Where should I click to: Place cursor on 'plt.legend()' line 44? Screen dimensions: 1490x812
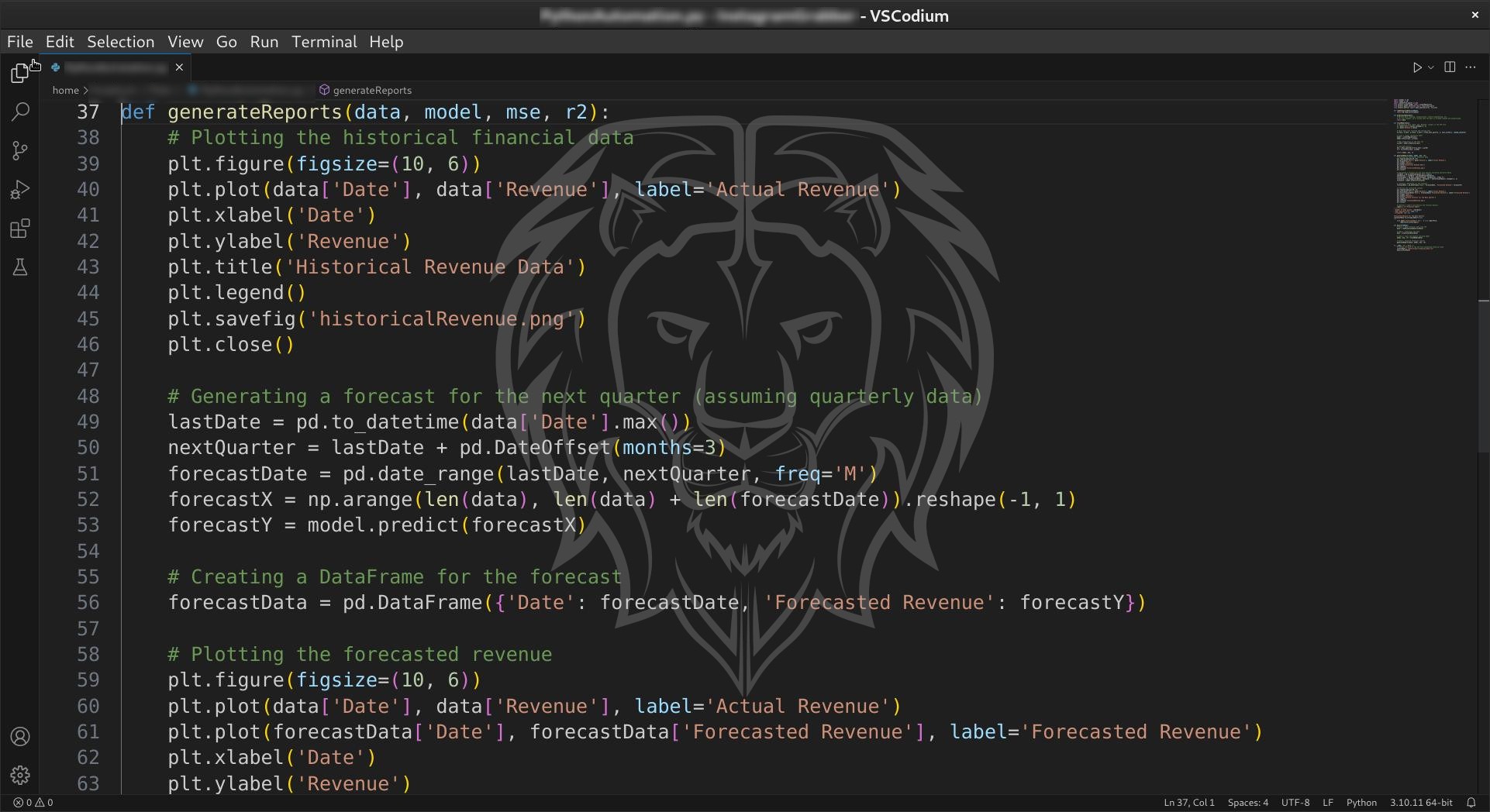[x=236, y=293]
